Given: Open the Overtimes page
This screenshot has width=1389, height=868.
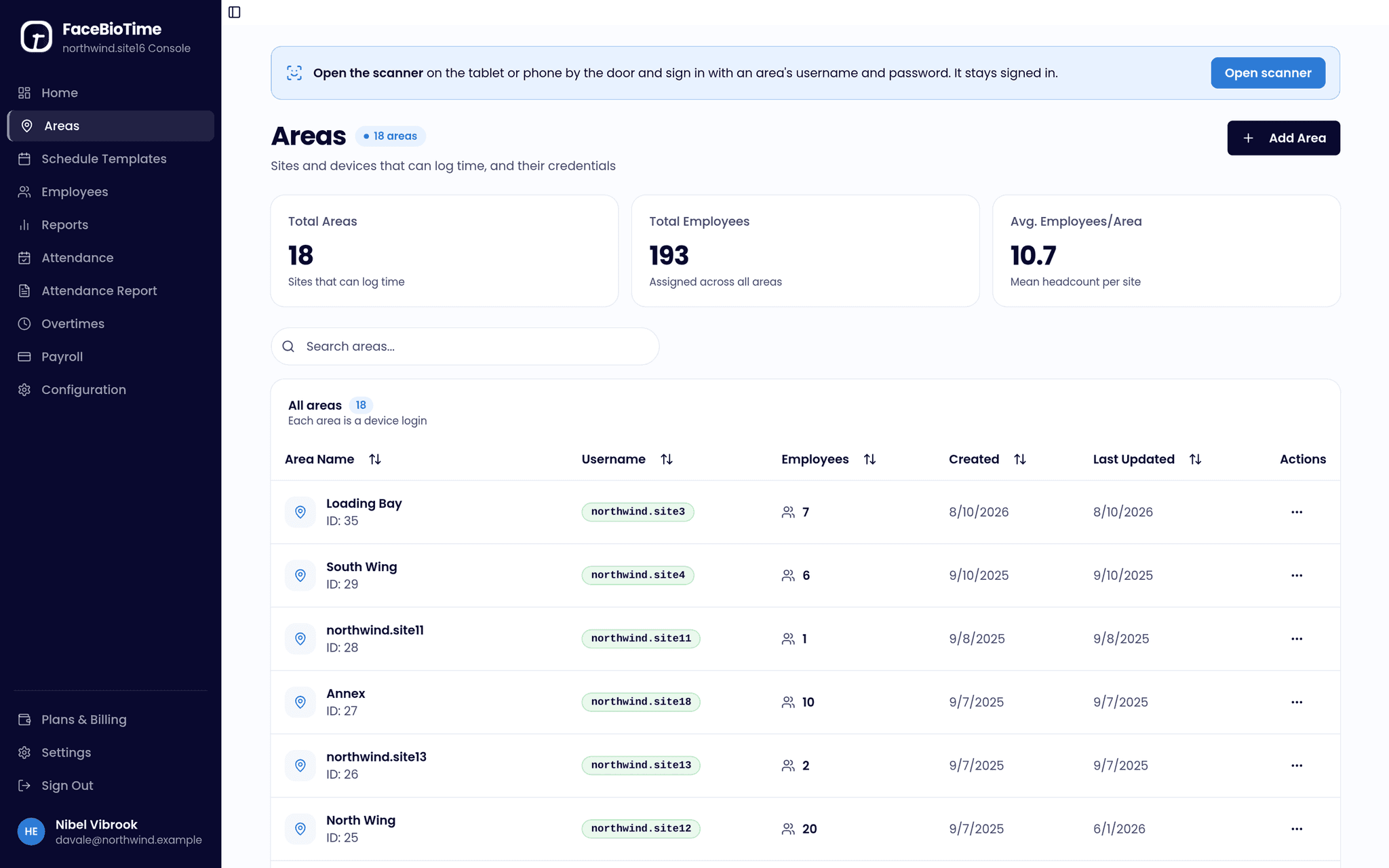Looking at the screenshot, I should click(111, 324).
